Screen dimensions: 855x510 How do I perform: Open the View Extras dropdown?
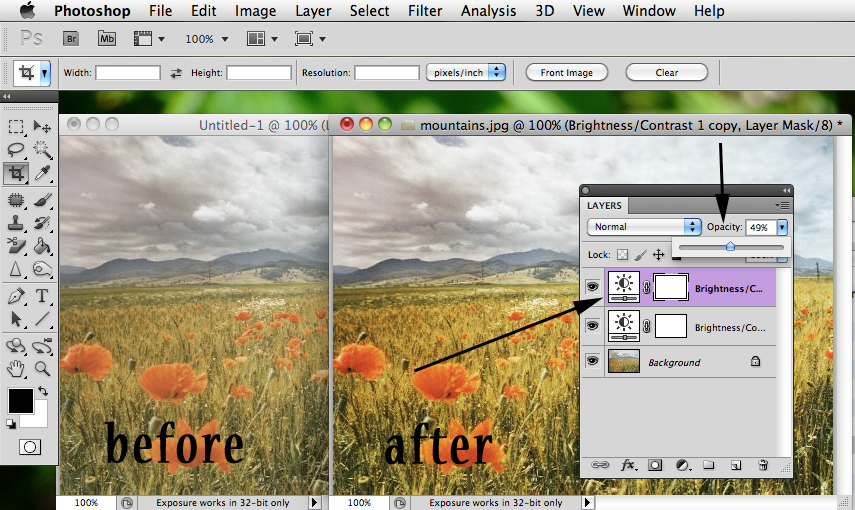(149, 39)
